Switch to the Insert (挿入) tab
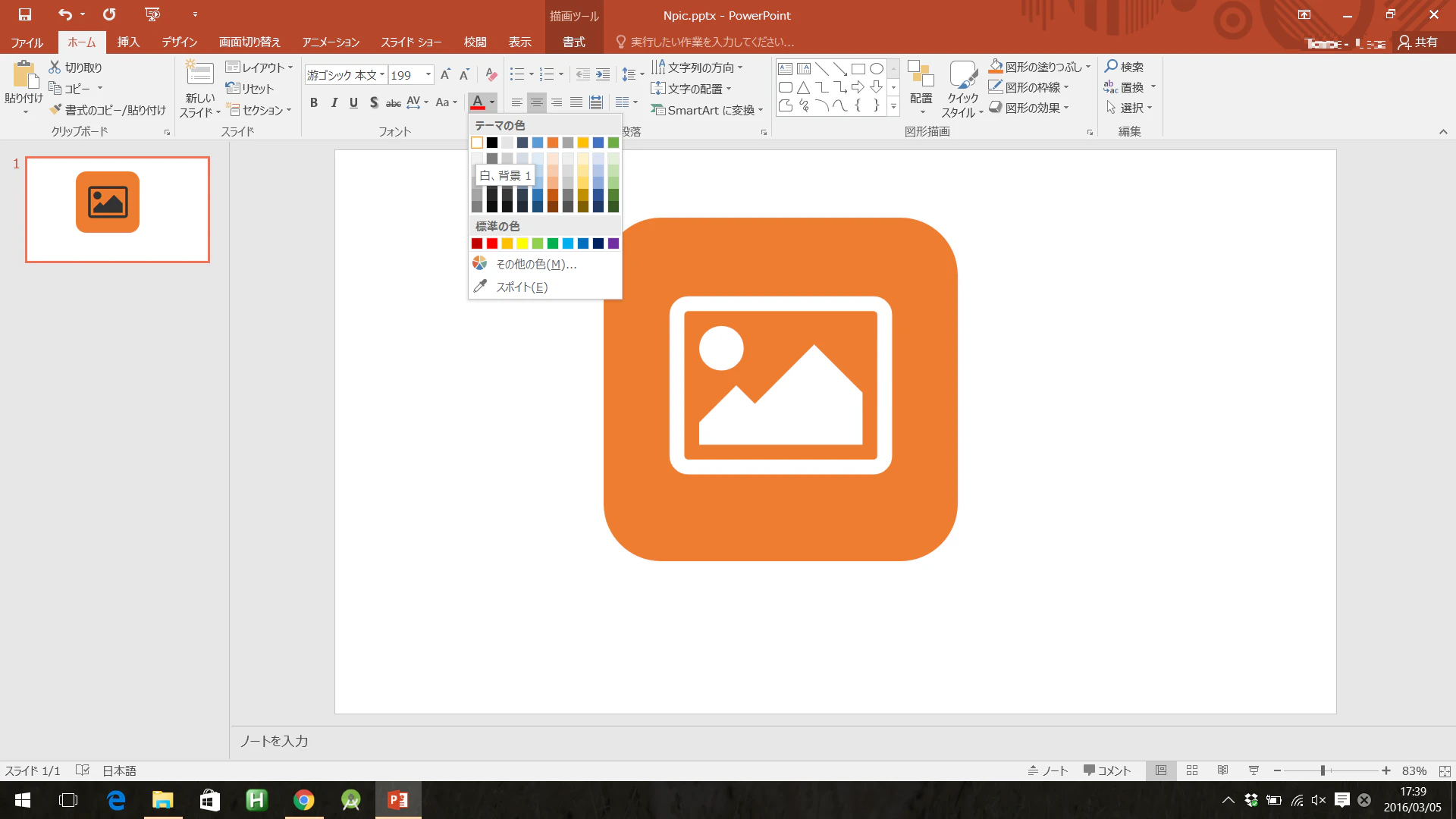This screenshot has height=819, width=1456. click(x=128, y=42)
